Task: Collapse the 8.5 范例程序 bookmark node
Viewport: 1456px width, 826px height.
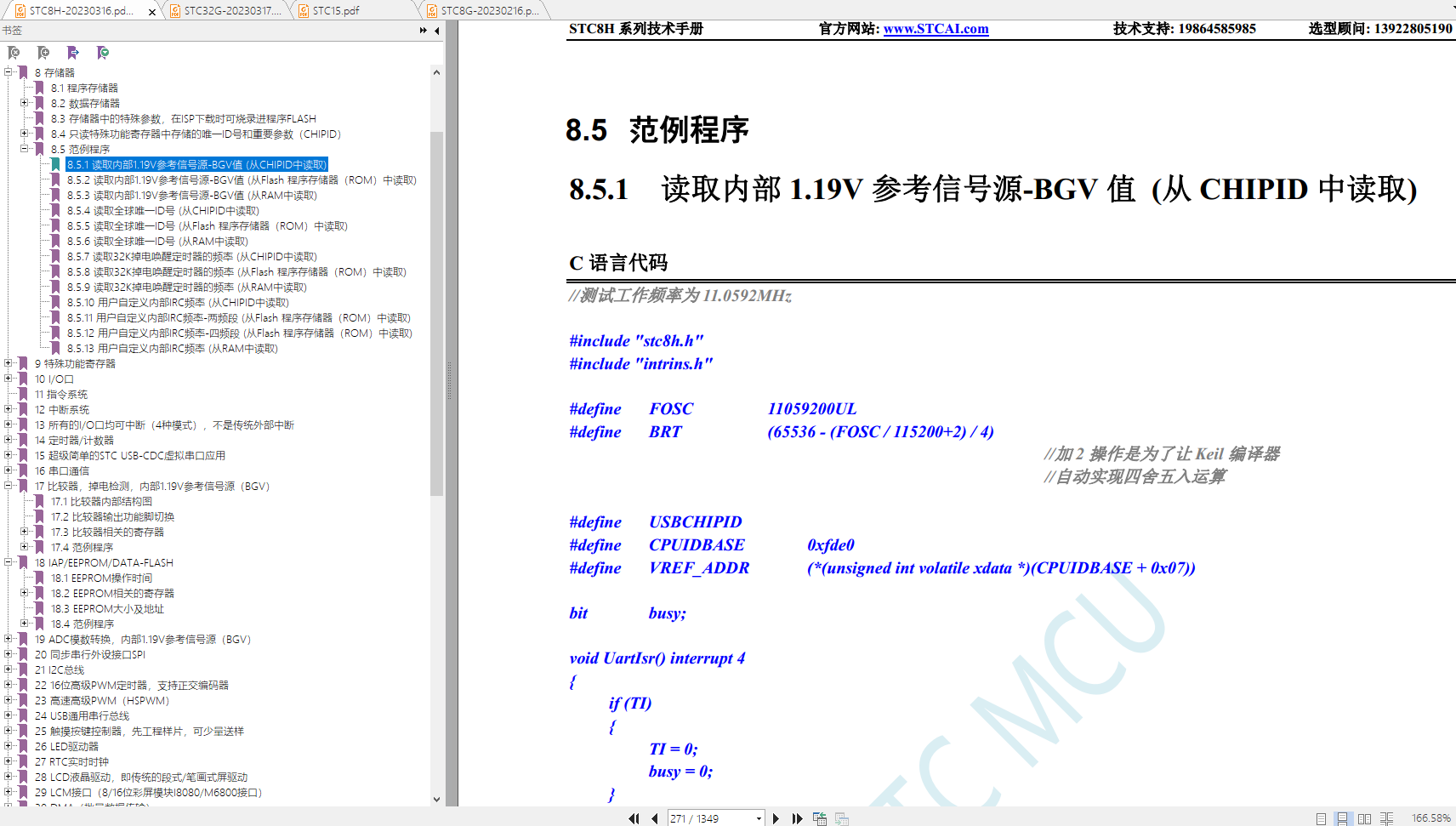Action: click(x=25, y=149)
